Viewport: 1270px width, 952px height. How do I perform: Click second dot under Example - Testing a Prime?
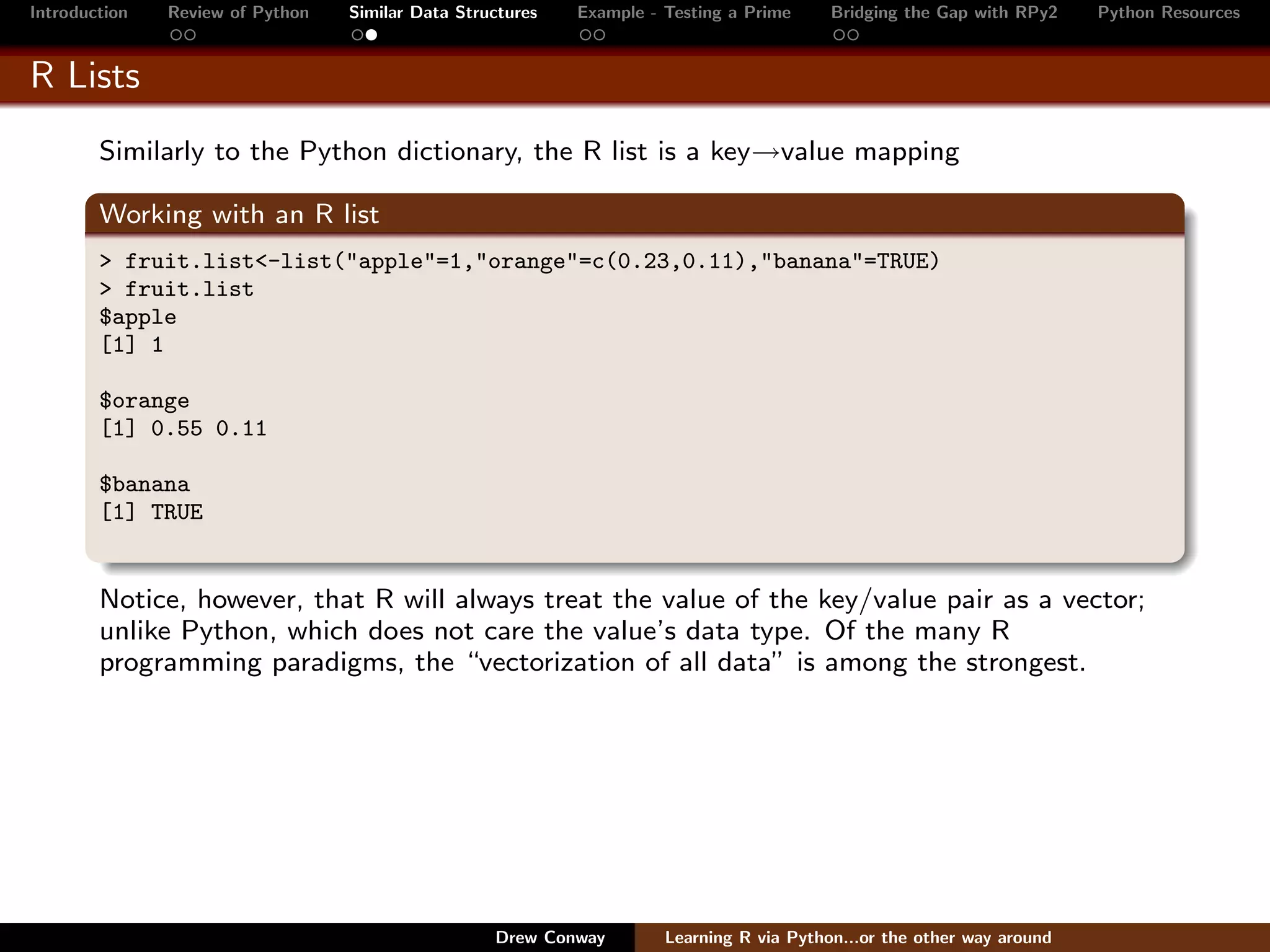(x=599, y=35)
